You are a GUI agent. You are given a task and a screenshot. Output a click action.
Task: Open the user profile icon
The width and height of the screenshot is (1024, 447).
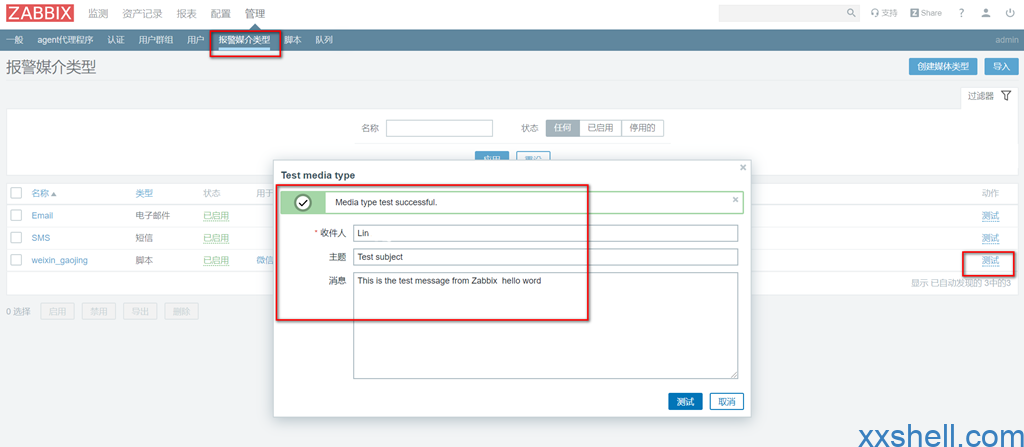coord(986,13)
